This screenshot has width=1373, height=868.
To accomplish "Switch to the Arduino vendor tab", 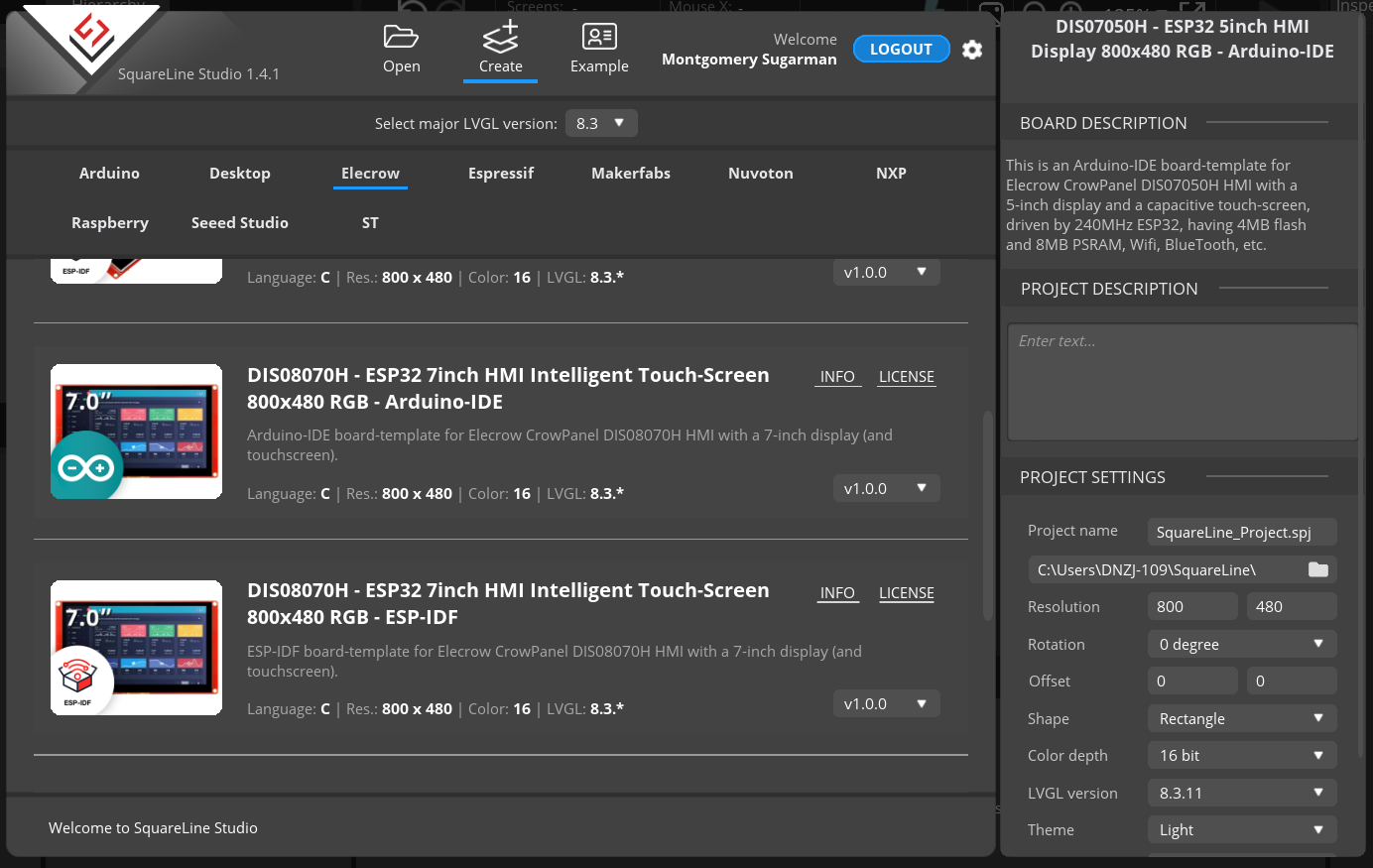I will click(x=109, y=173).
